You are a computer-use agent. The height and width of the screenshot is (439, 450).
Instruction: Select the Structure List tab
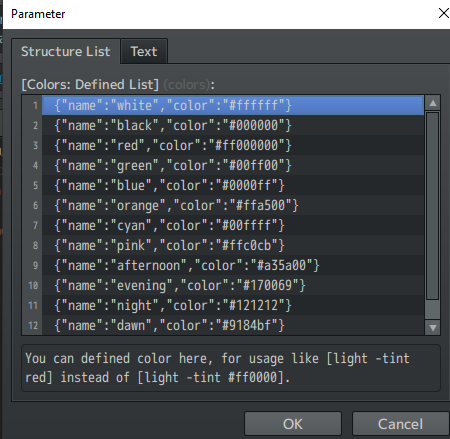click(66, 52)
